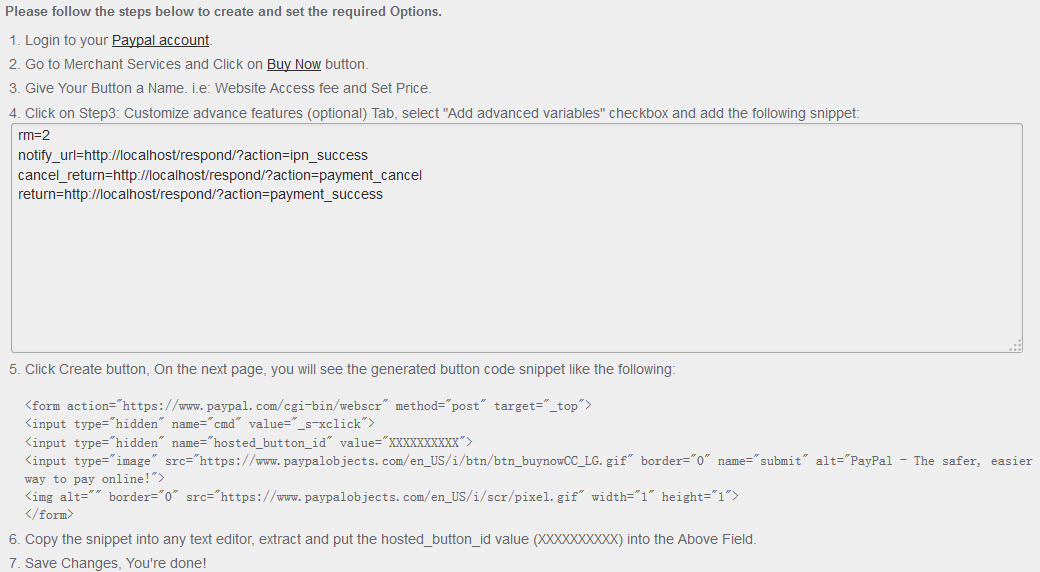Click the cancel_return line in textarea
This screenshot has height=572, width=1040.
[x=220, y=175]
